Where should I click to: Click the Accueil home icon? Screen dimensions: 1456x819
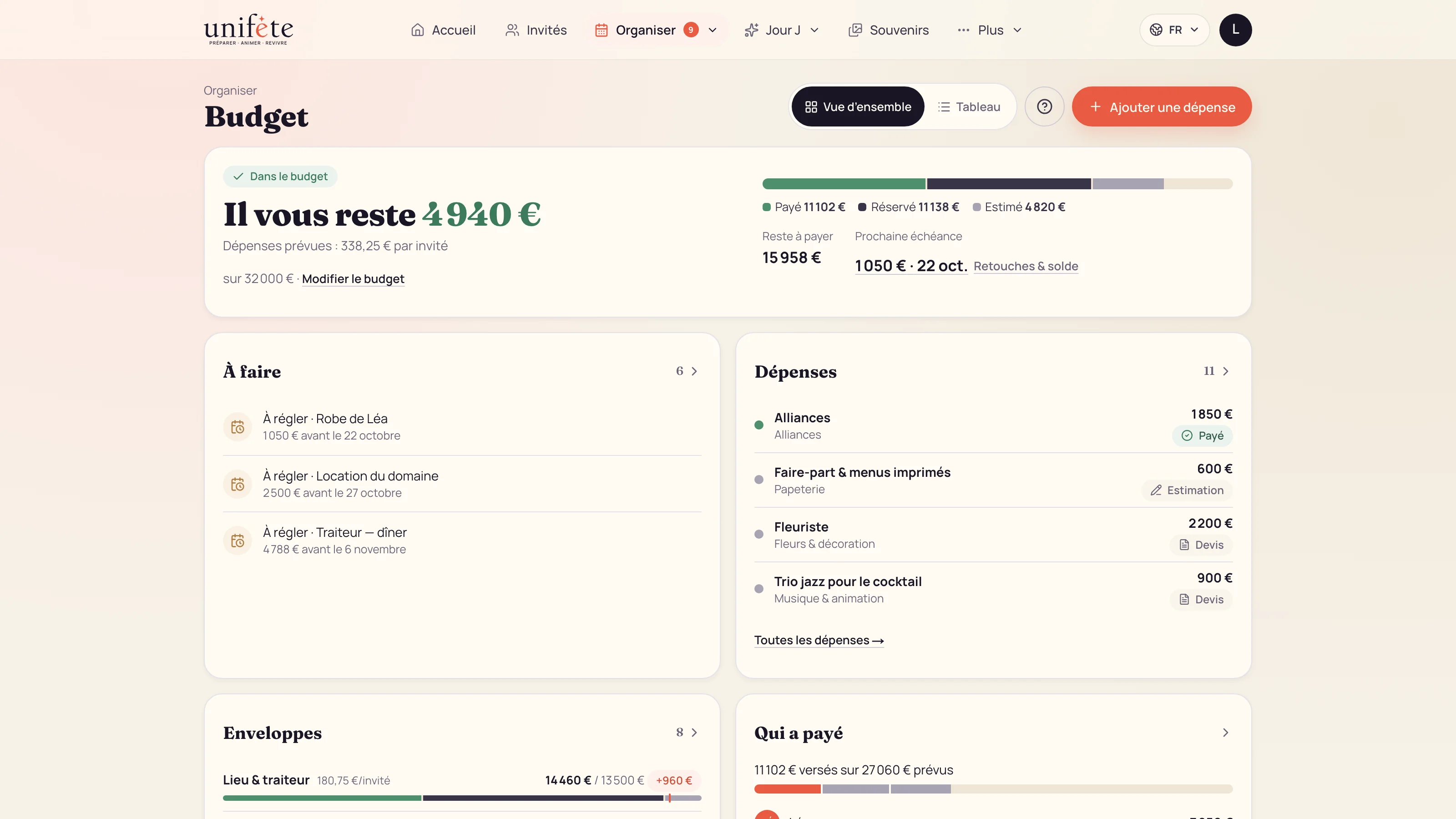(417, 30)
